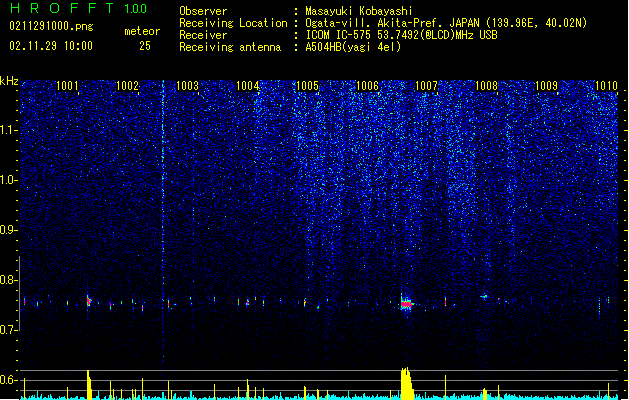Click the 1.0 kHz axis label
Screen dimensions: 629x400
pos(9,180)
